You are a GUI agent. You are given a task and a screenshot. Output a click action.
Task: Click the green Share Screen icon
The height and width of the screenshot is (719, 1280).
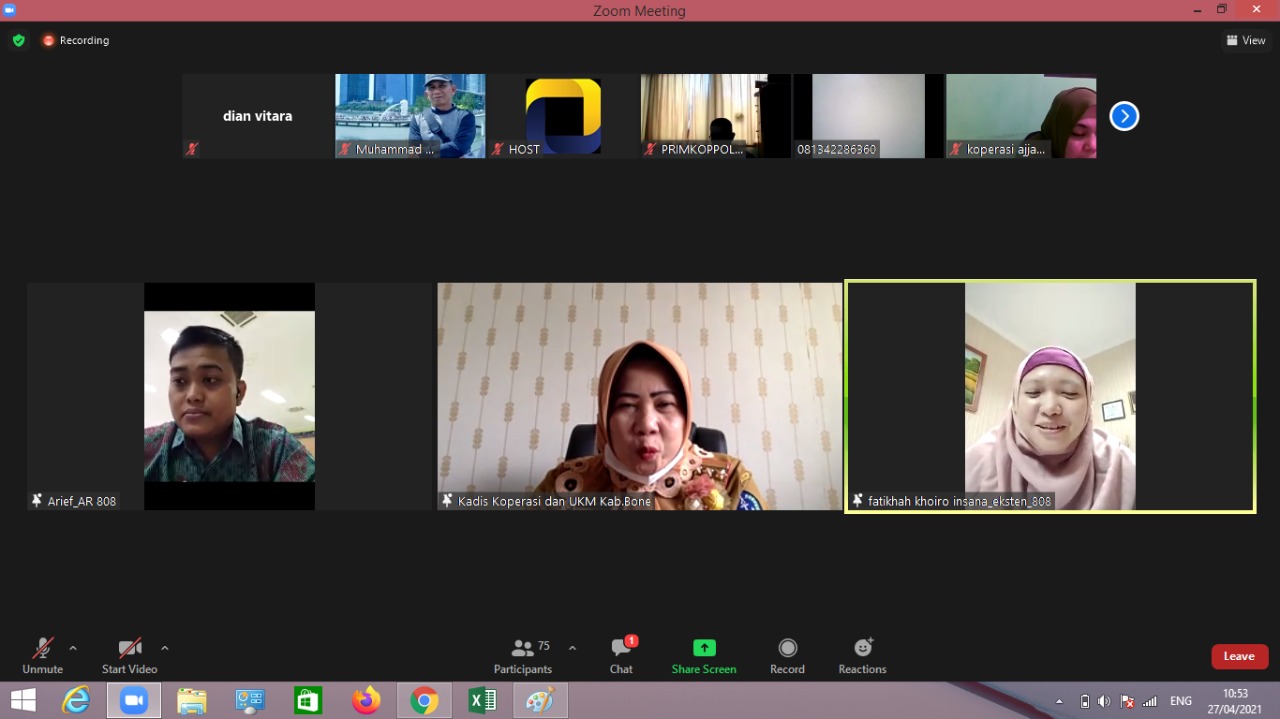704,648
